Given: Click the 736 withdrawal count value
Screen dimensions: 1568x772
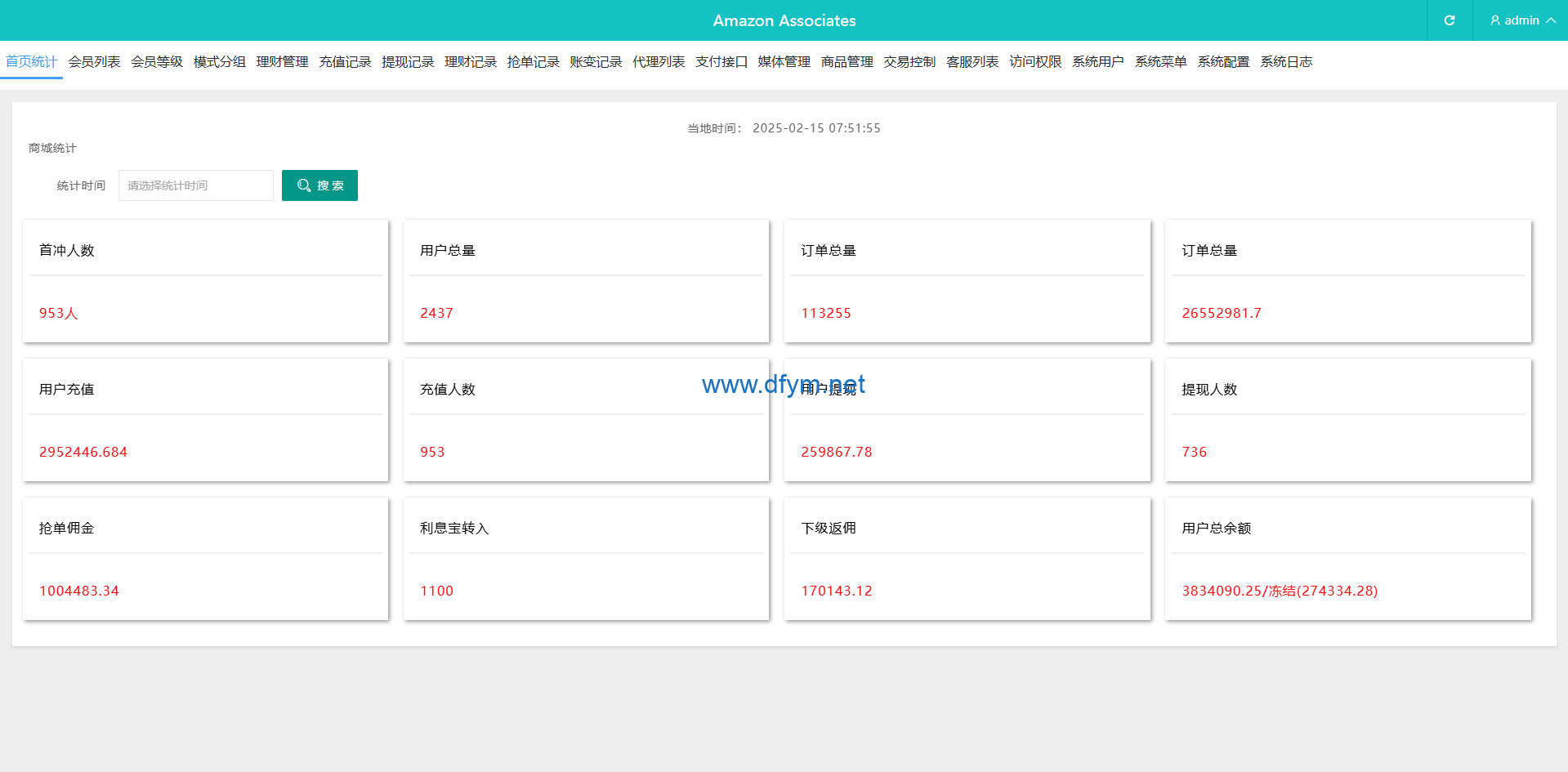Looking at the screenshot, I should tap(1195, 452).
